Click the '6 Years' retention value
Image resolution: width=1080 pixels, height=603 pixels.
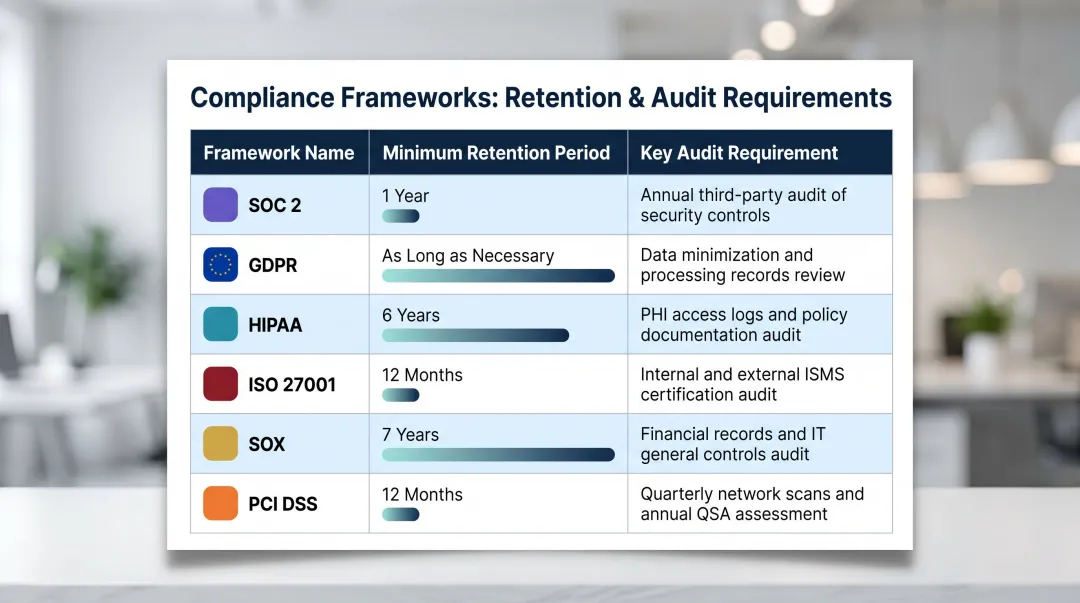click(x=411, y=315)
